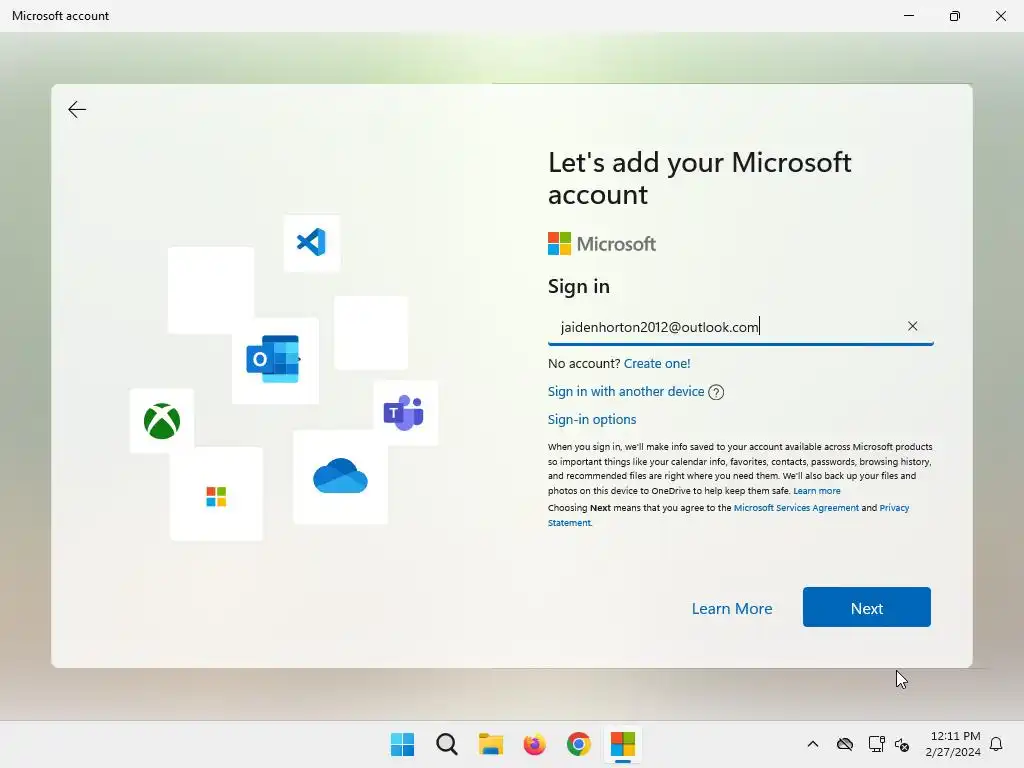1024x768 pixels.
Task: Open the notification bell
Action: 996,744
